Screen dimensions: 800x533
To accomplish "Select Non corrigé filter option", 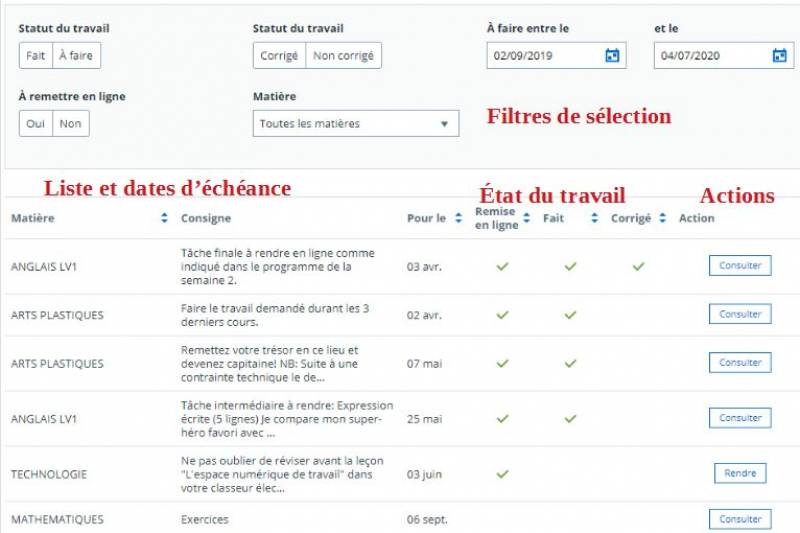I will (x=343, y=56).
